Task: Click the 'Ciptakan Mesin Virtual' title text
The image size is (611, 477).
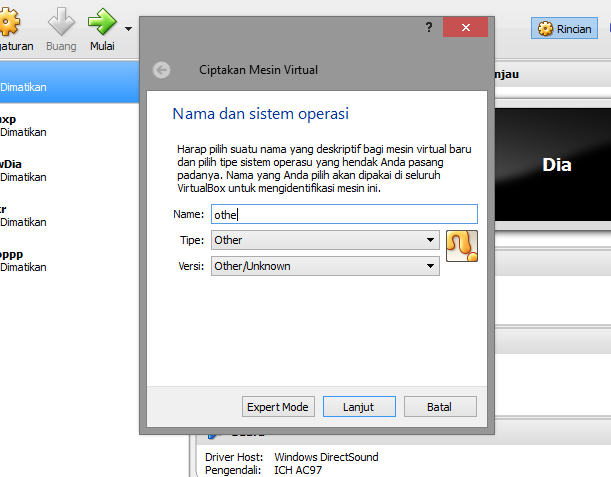Action: (x=258, y=70)
